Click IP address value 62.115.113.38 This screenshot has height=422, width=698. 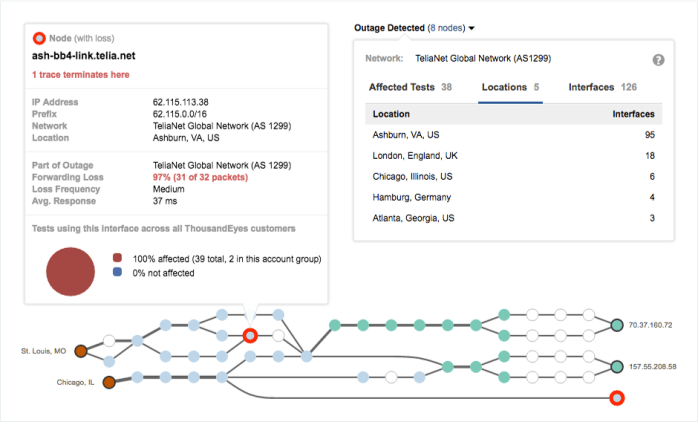pos(181,102)
